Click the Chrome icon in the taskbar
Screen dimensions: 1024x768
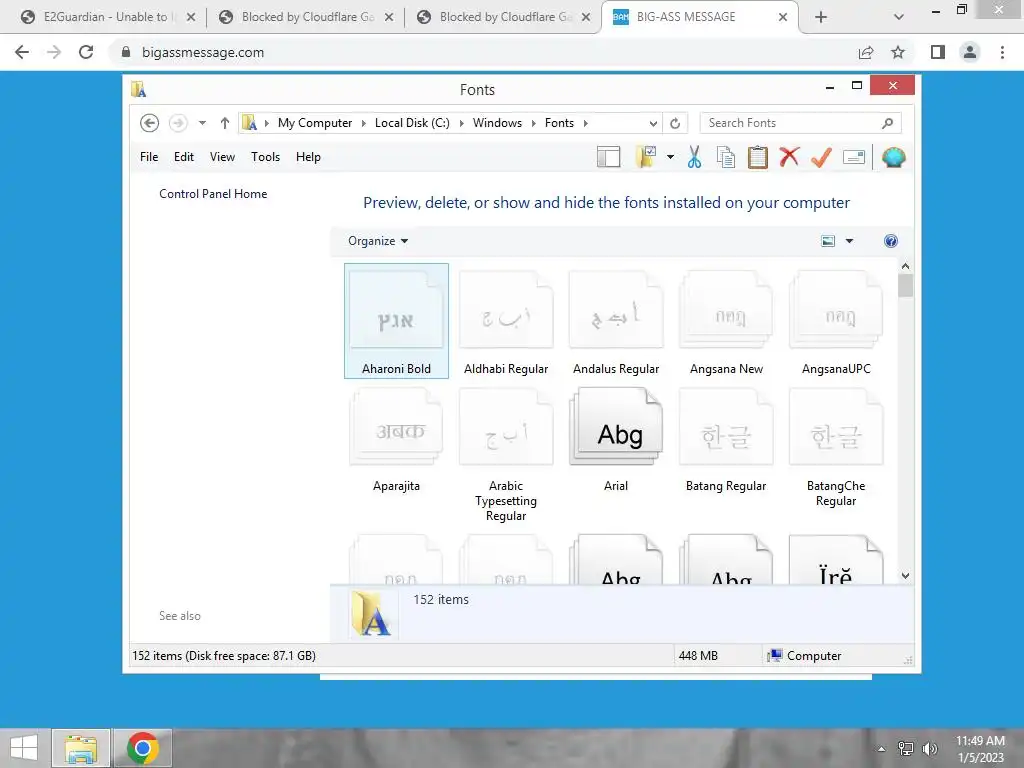click(x=143, y=748)
